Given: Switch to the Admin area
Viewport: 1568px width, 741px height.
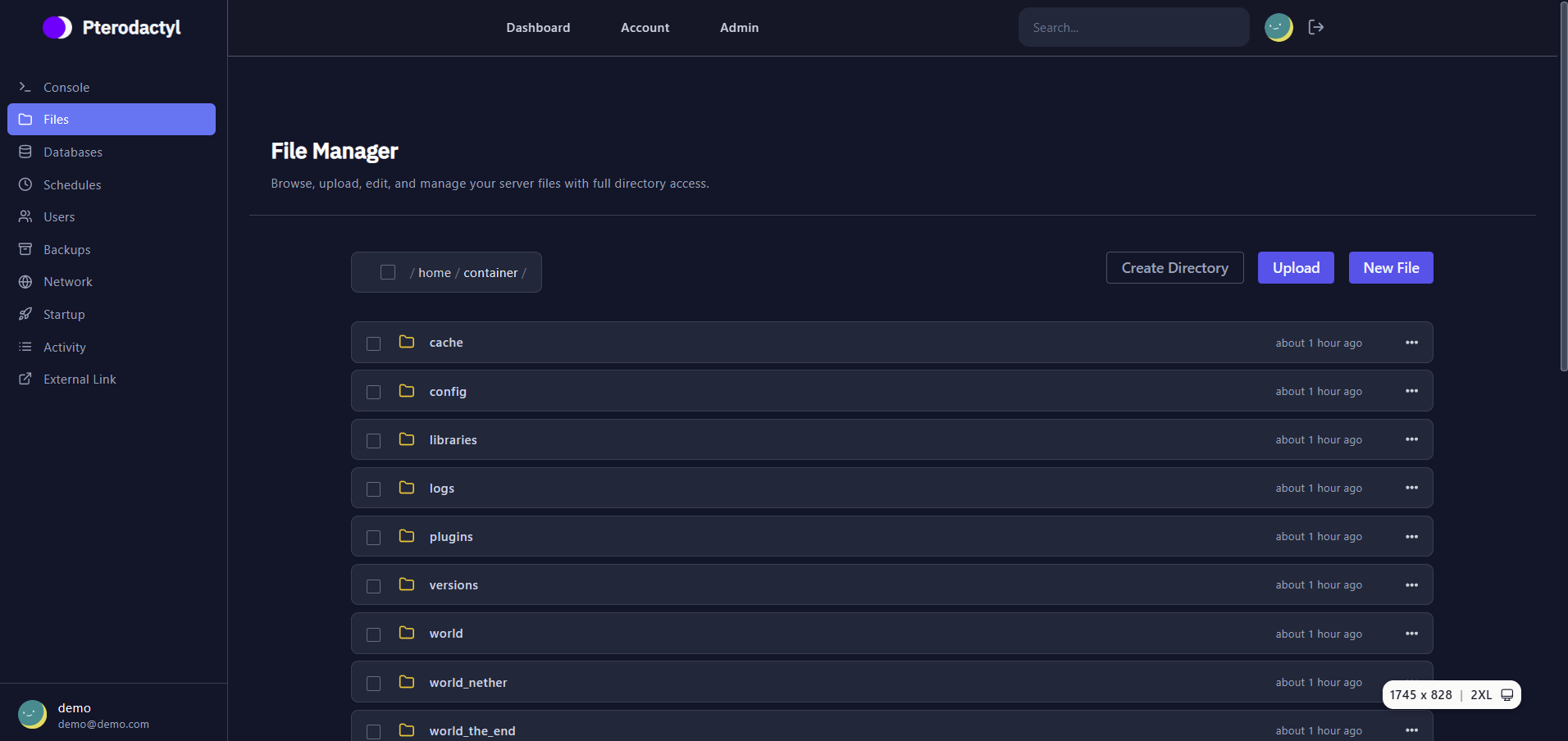Looking at the screenshot, I should click(739, 27).
